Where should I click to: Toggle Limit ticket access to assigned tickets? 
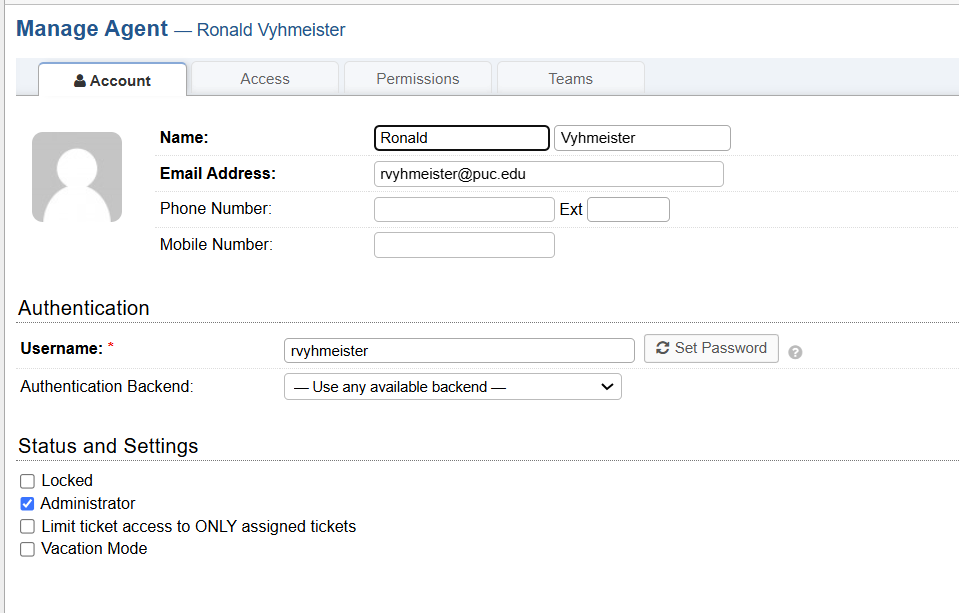[x=28, y=526]
